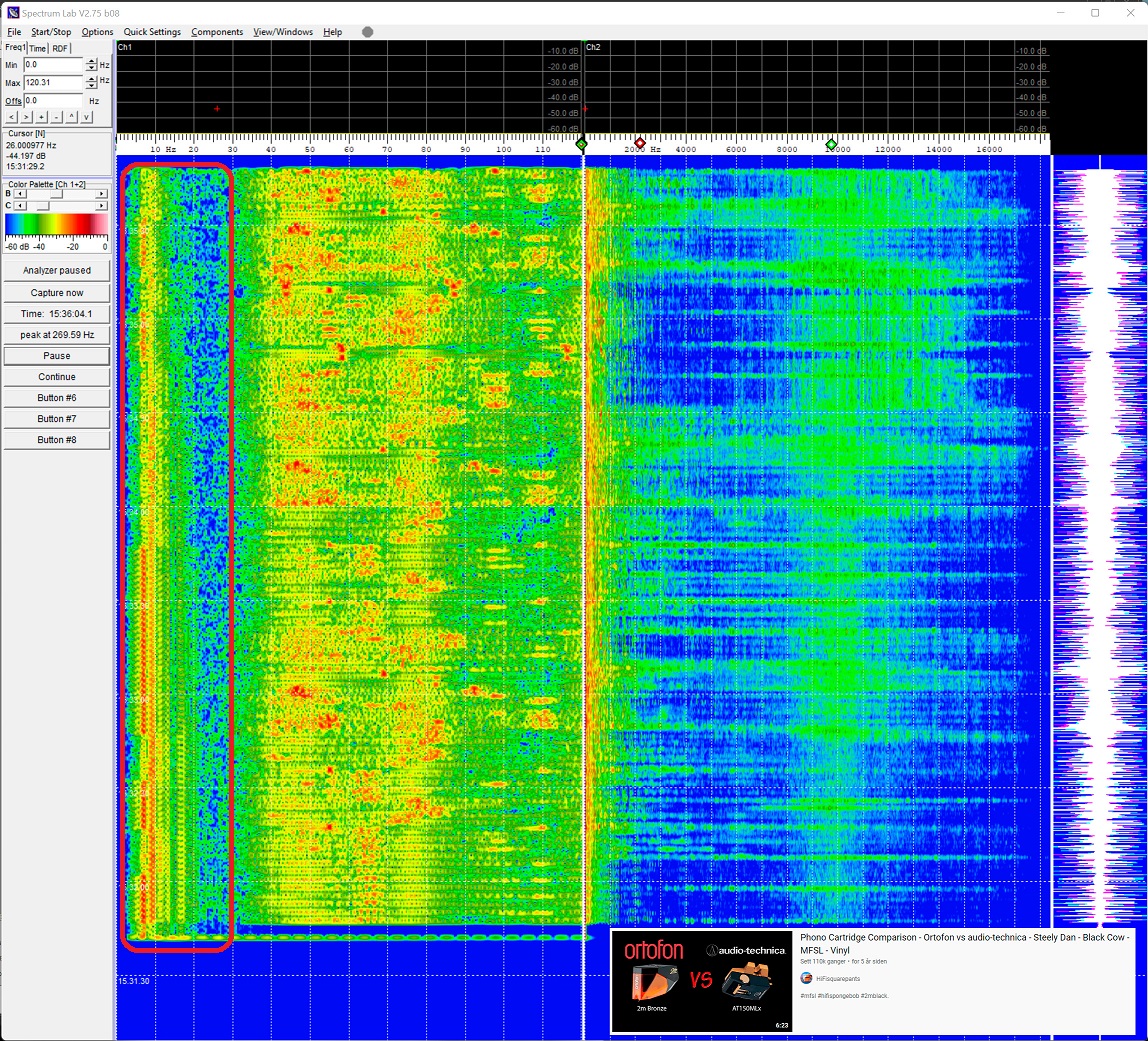The image size is (1148, 1041).
Task: Open the Components menu
Action: [217, 32]
